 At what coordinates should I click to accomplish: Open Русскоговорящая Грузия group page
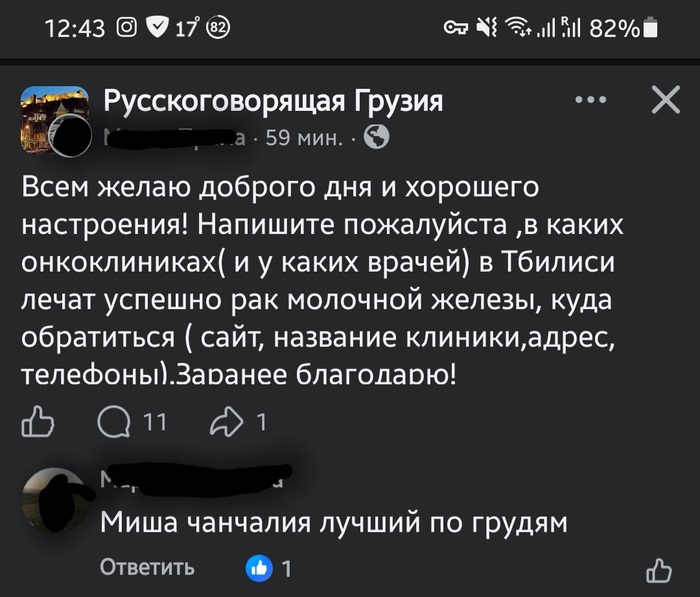tap(273, 101)
